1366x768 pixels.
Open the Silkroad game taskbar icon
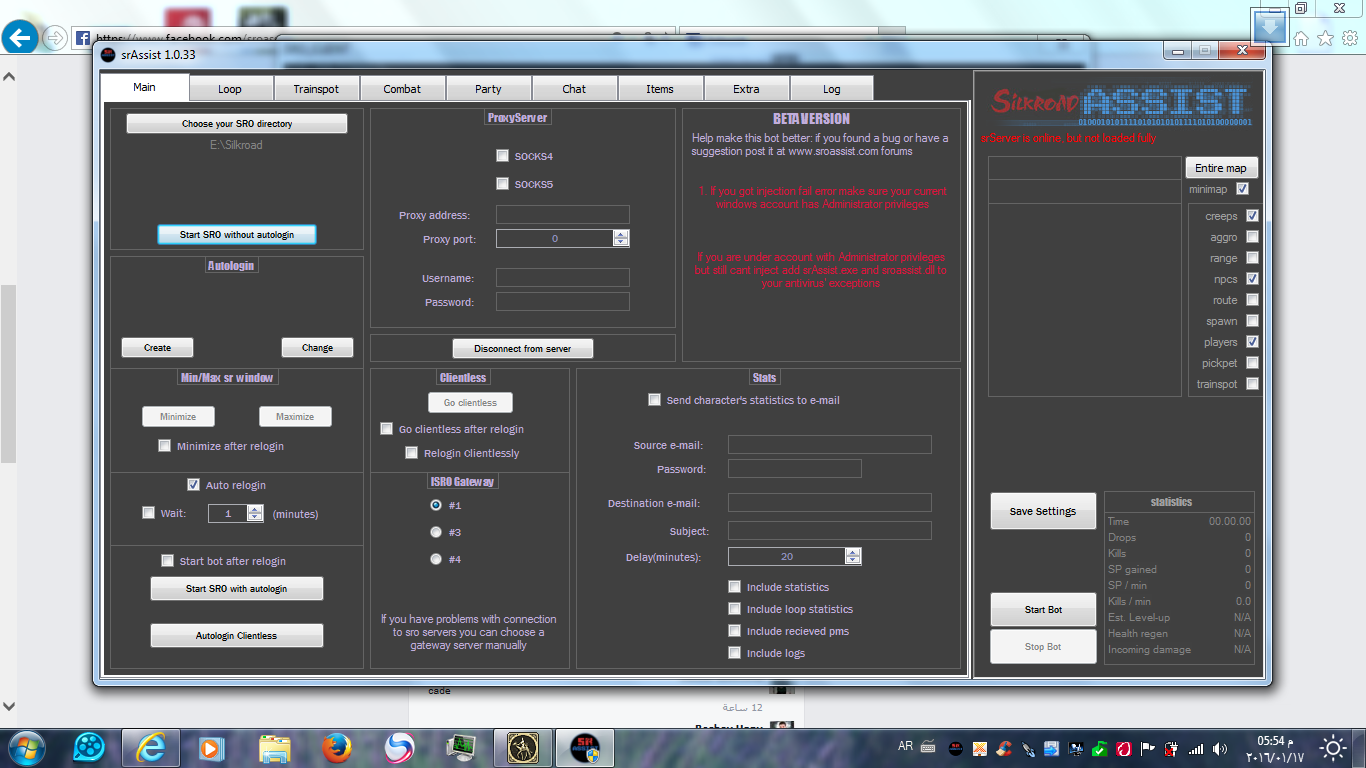pyautogui.click(x=524, y=747)
